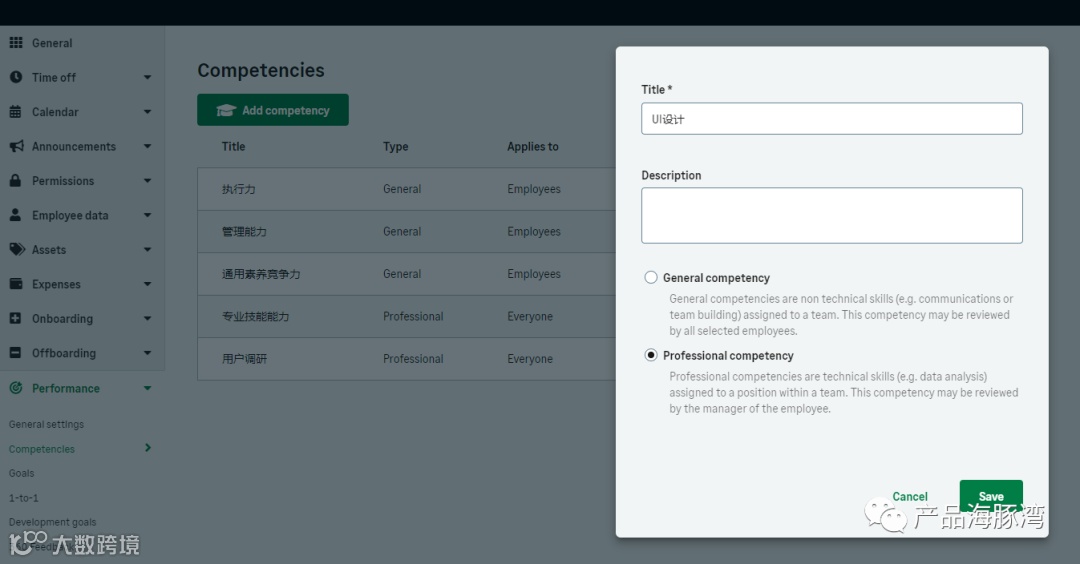Viewport: 1080px width, 564px height.
Task: Open General settings submenu item
Action: [x=47, y=424]
